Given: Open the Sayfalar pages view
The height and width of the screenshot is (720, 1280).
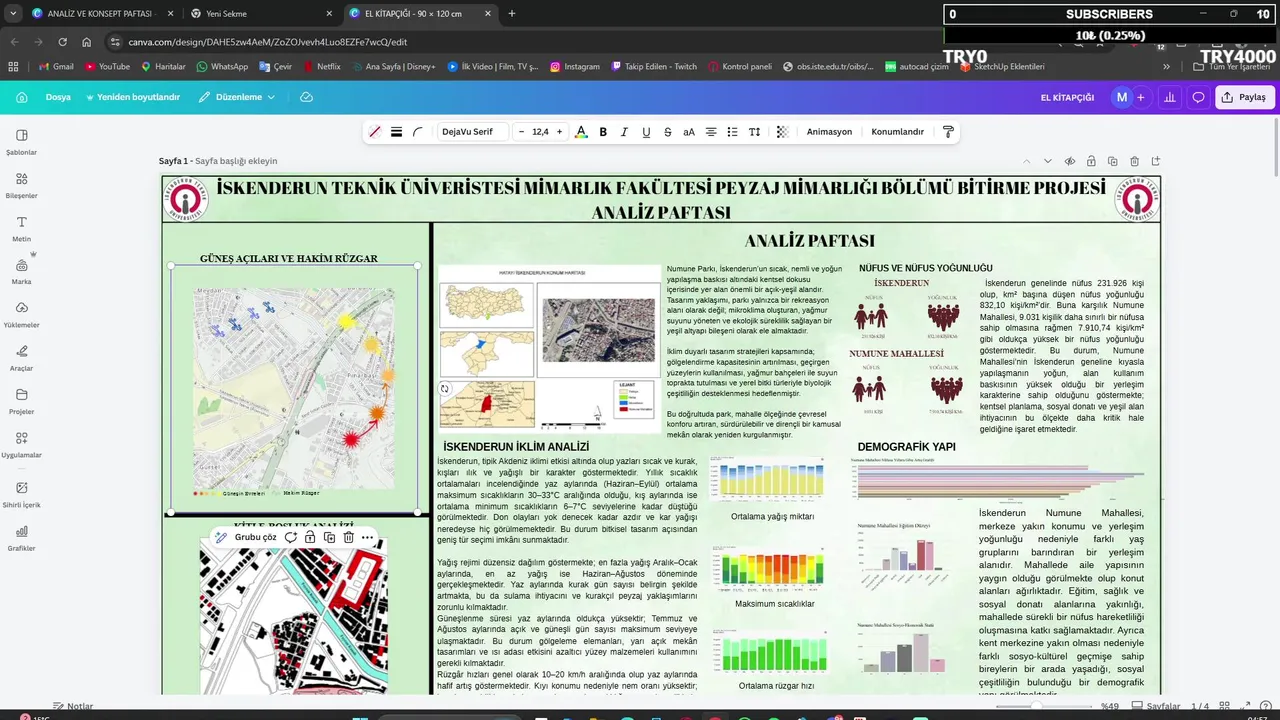Looking at the screenshot, I should point(1157,706).
